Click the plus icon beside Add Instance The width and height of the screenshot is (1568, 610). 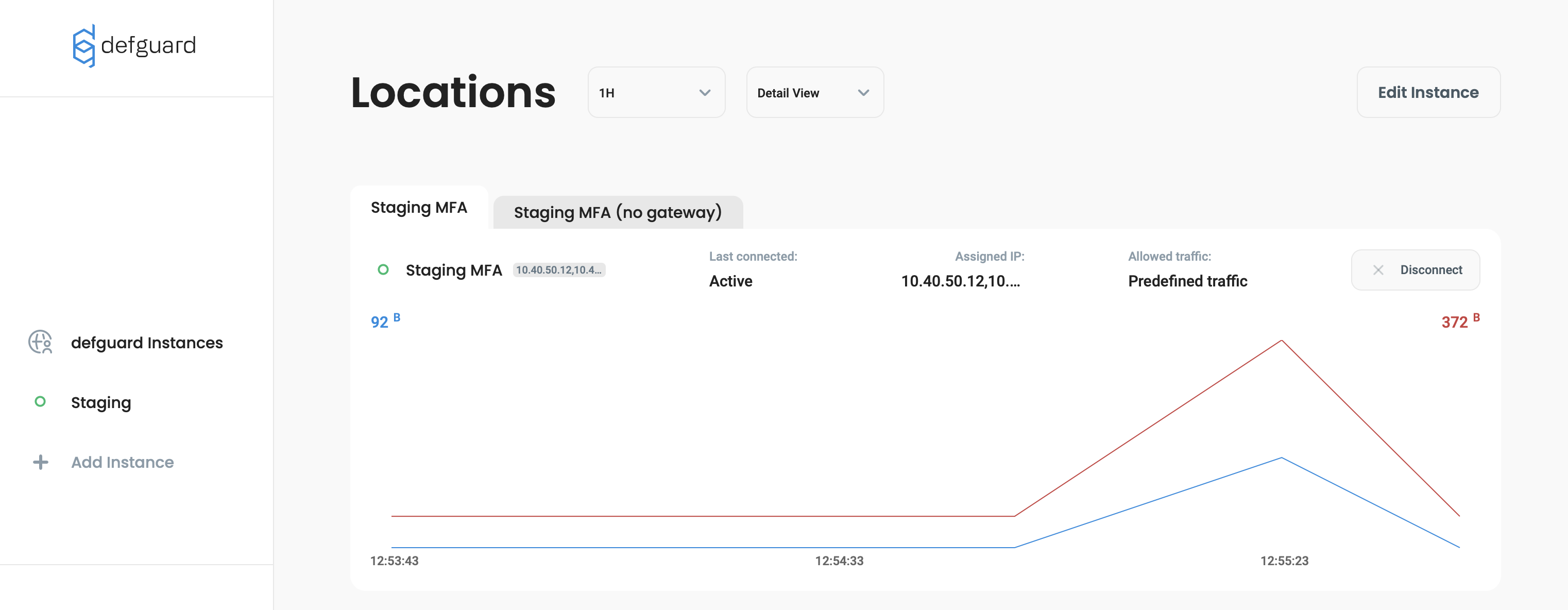pyautogui.click(x=40, y=462)
